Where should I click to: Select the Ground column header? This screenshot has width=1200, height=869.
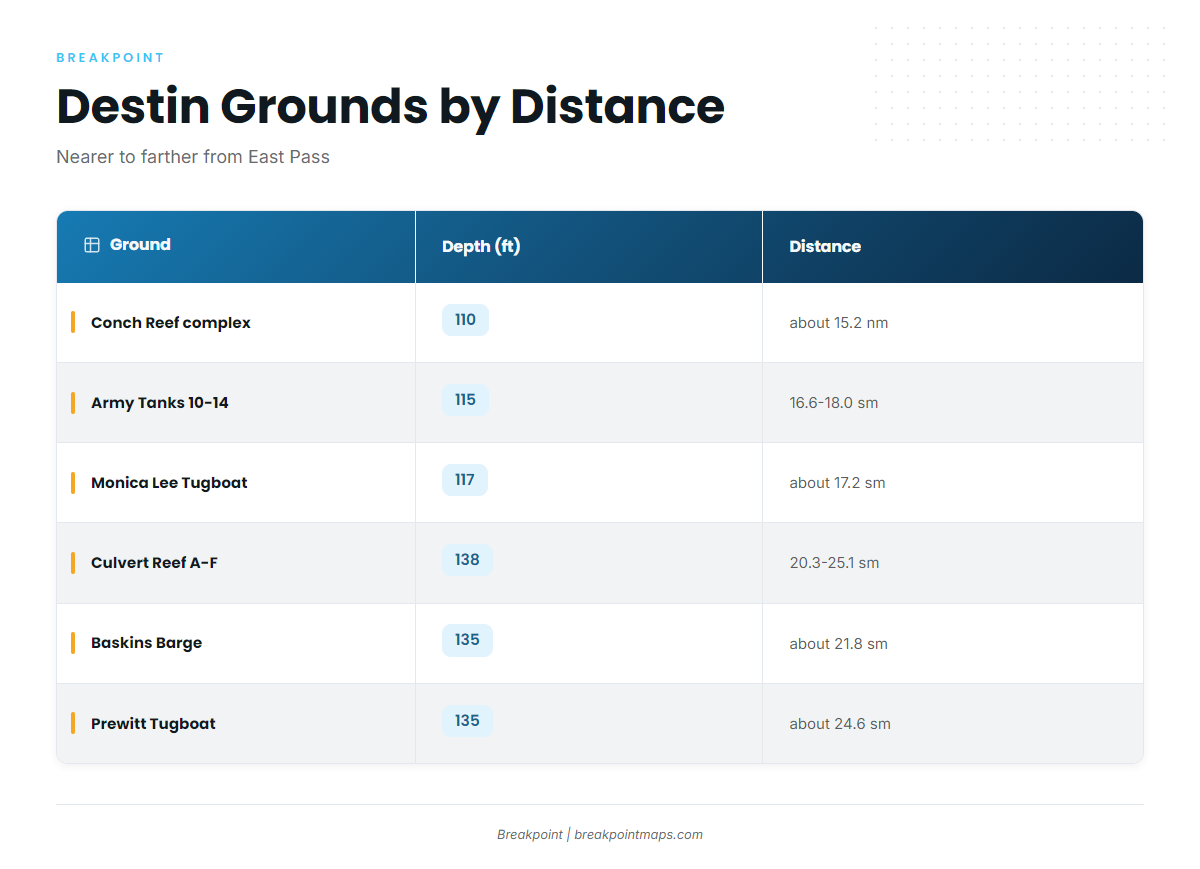236,246
